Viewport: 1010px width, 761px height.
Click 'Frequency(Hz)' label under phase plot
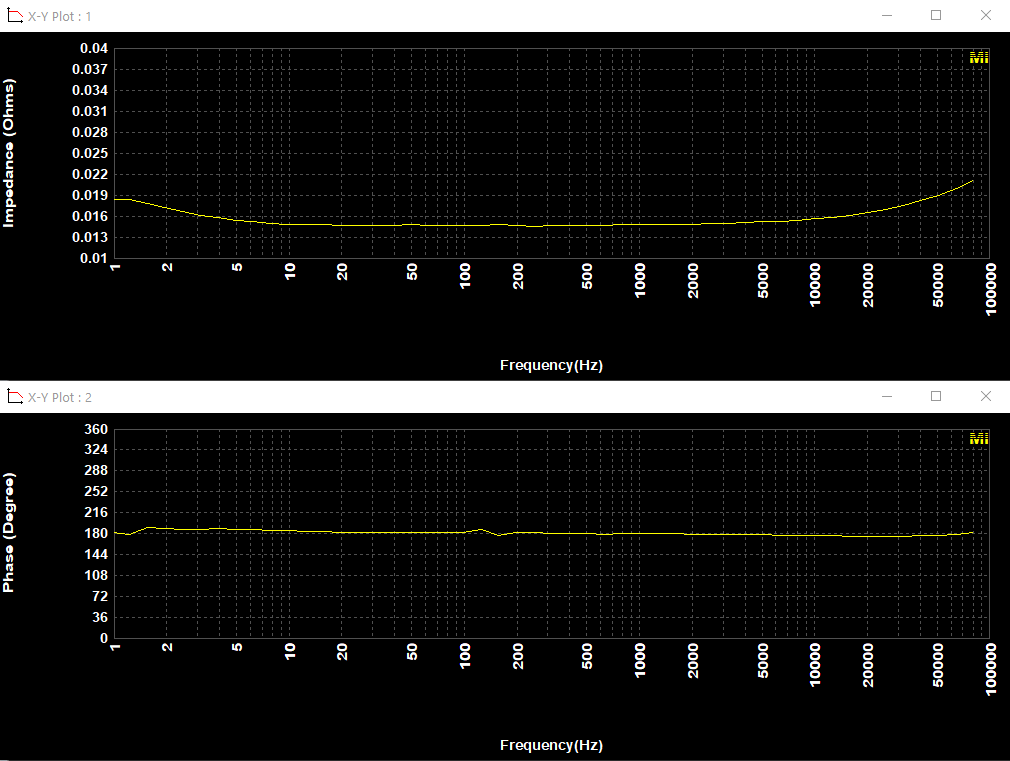(x=551, y=745)
